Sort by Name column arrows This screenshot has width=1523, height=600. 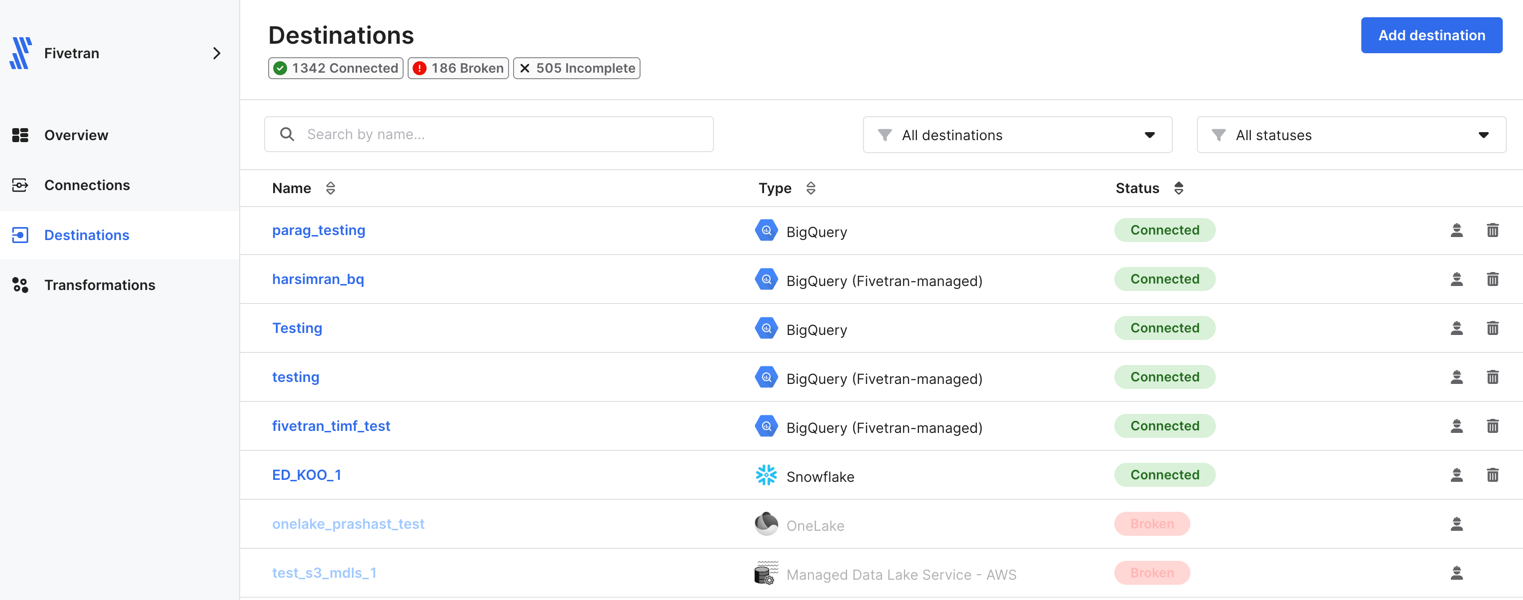click(331, 188)
